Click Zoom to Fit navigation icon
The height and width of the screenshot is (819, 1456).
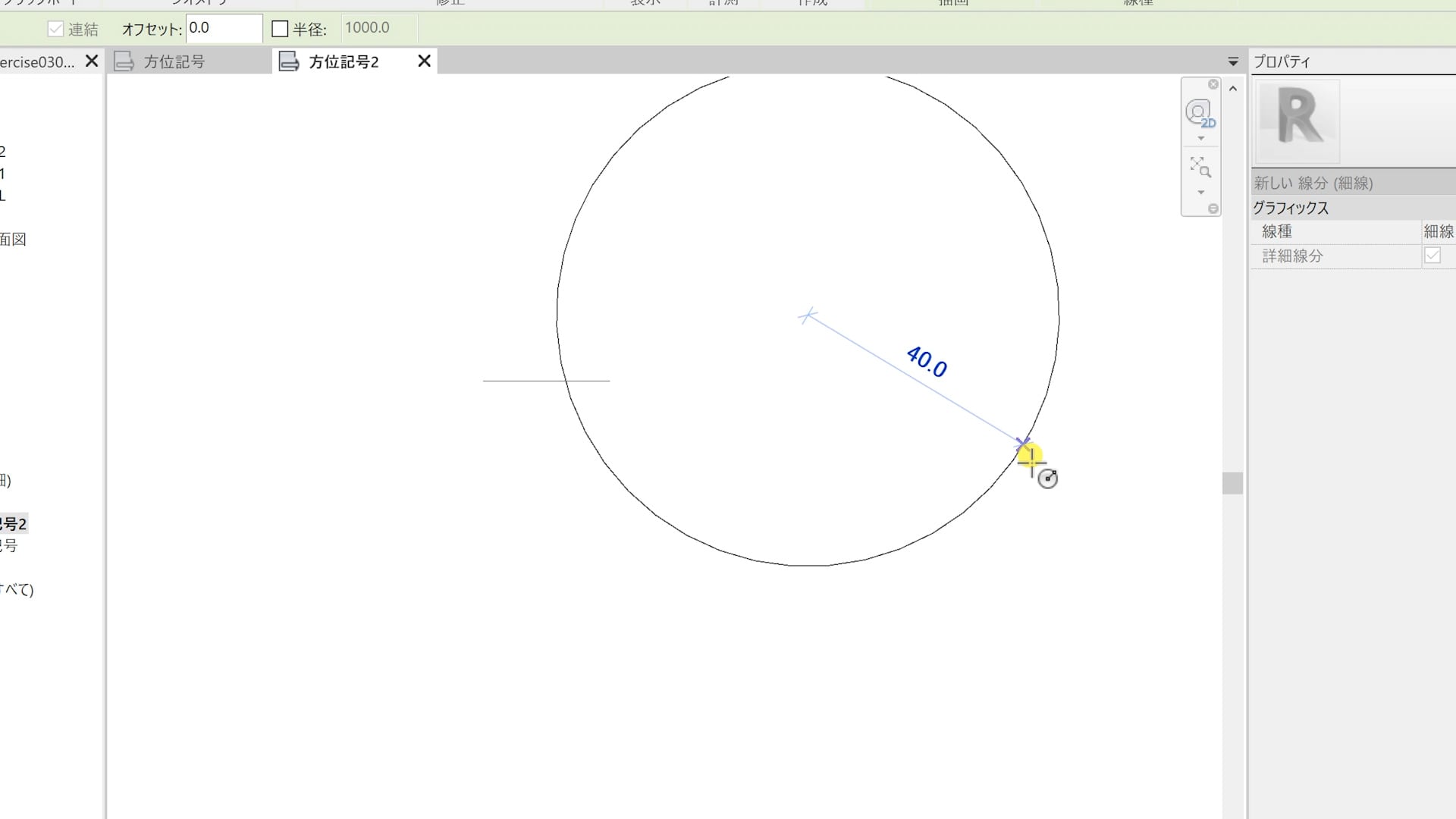click(x=1200, y=167)
